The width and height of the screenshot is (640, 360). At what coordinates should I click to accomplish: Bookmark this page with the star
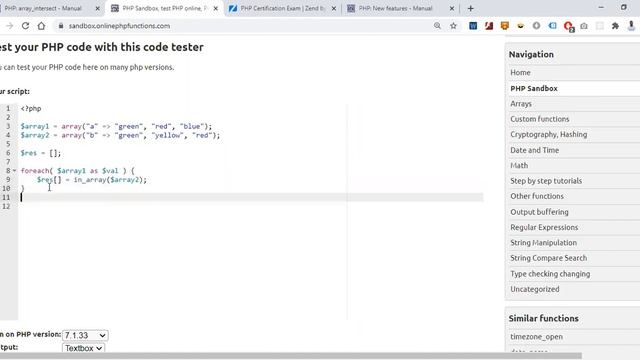coord(453,26)
